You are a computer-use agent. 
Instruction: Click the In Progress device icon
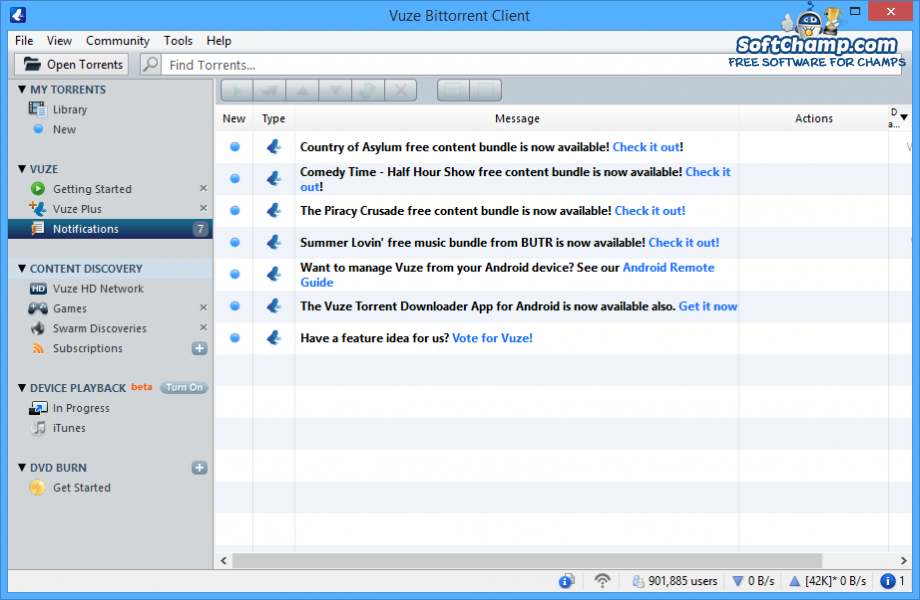[x=38, y=408]
